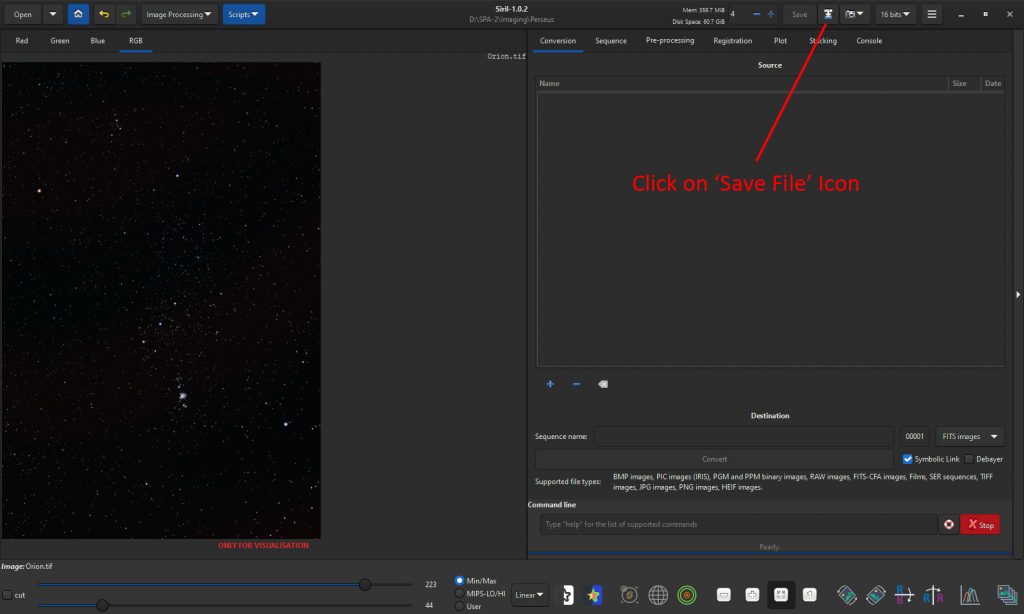The image size is (1024, 614).
Task: Click the red Stop button
Action: pos(980,524)
